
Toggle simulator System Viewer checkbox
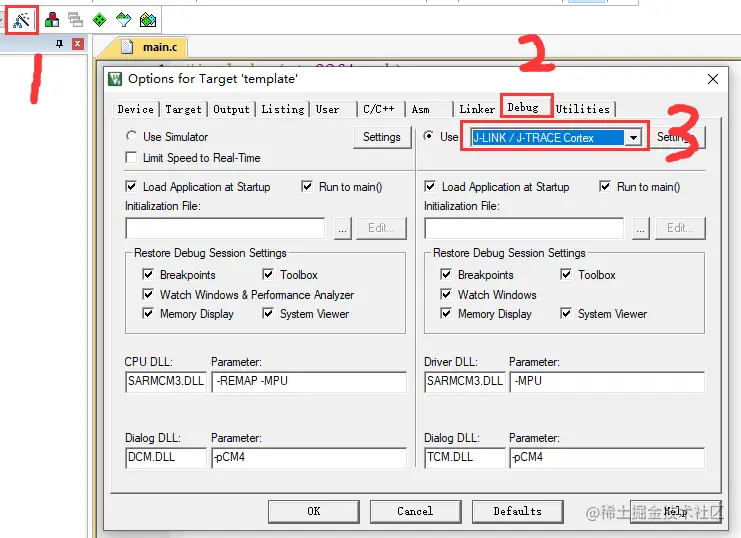coord(268,313)
